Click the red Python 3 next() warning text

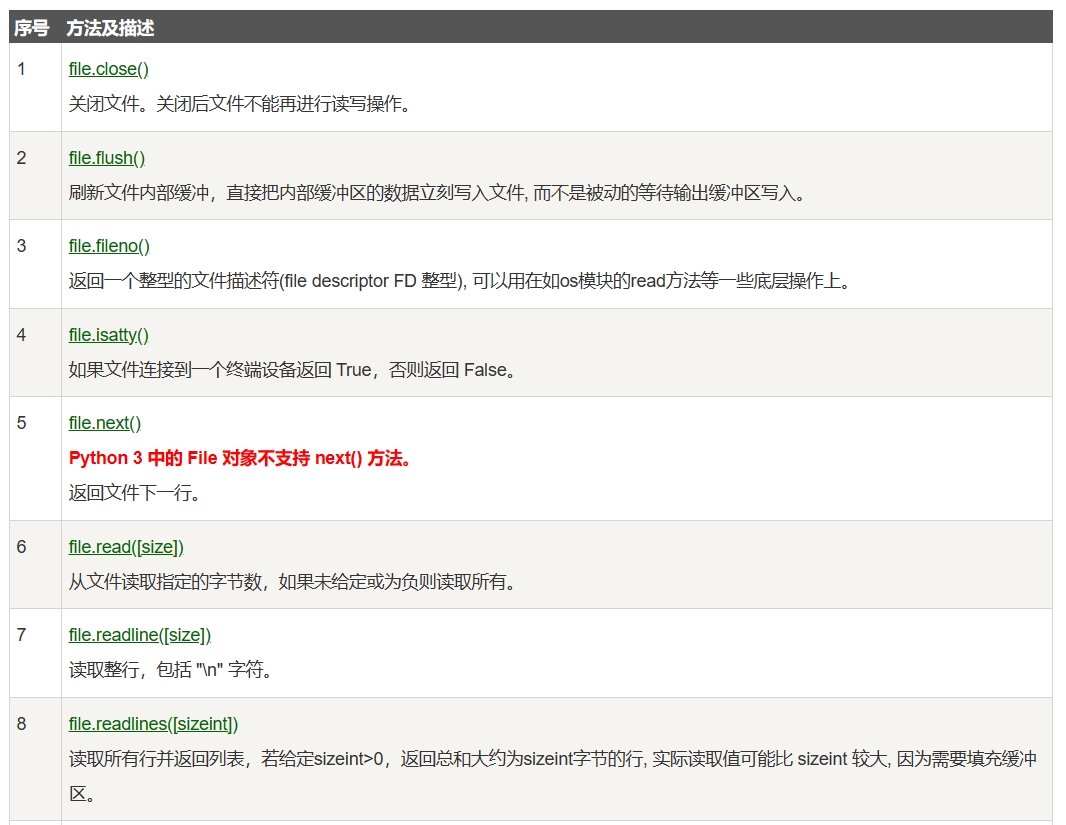coord(240,458)
